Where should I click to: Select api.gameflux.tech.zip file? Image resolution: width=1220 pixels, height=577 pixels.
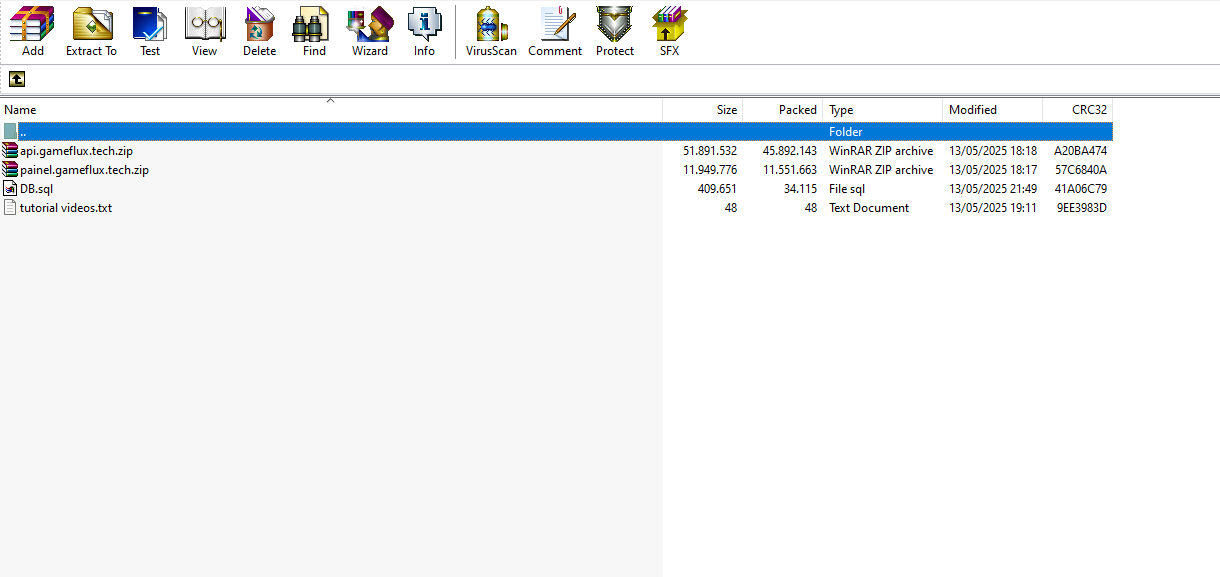(76, 151)
